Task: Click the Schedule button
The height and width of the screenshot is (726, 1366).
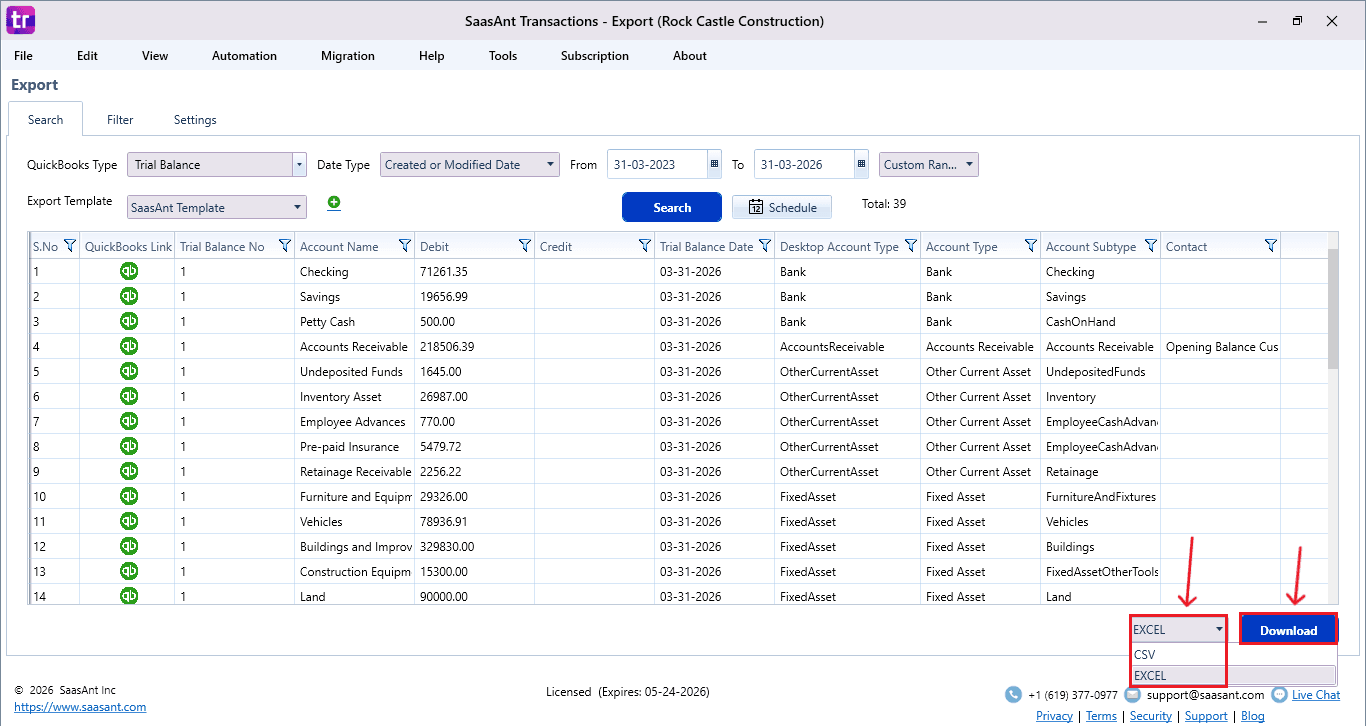Action: click(x=781, y=207)
